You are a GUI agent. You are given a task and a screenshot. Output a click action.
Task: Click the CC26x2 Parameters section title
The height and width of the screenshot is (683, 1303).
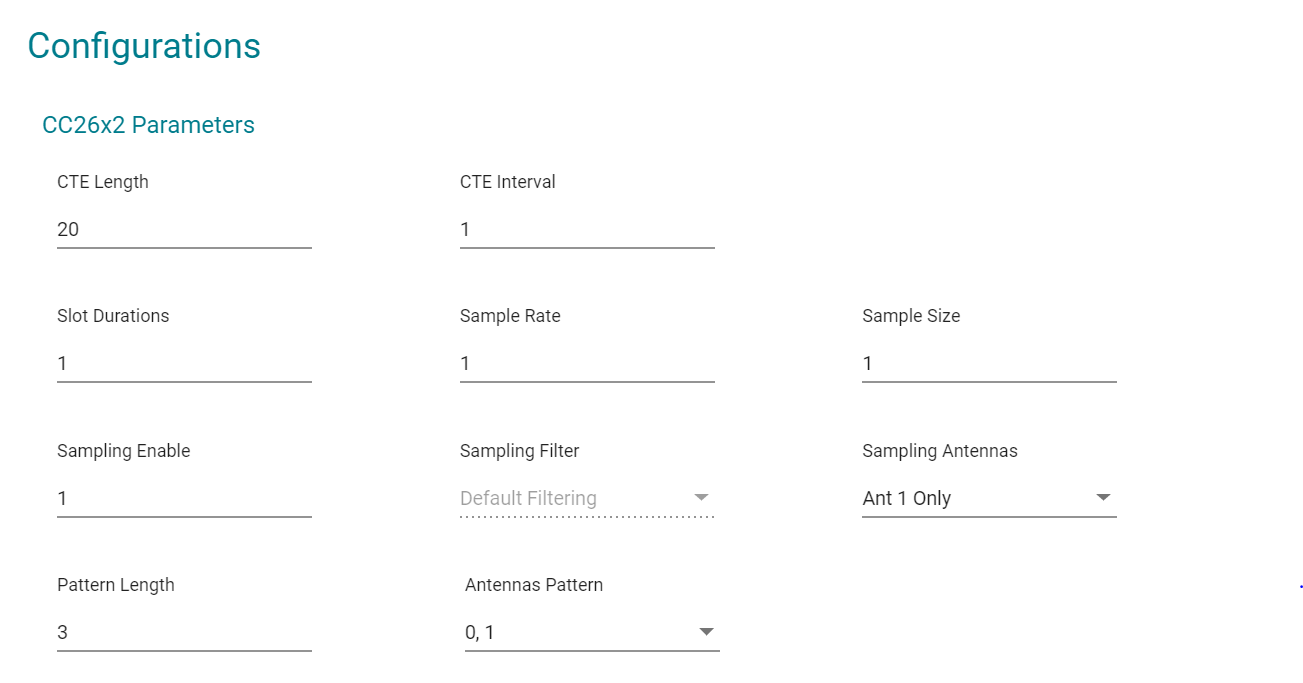(x=148, y=125)
